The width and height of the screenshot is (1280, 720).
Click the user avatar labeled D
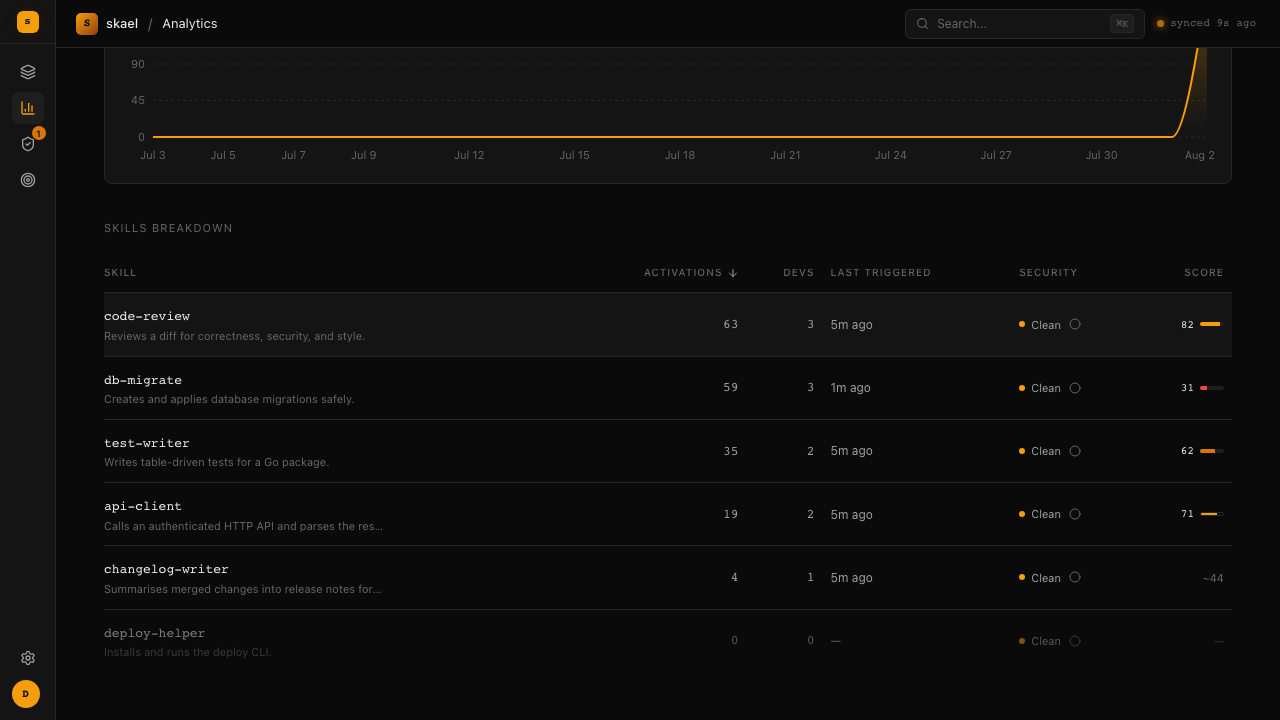tap(26, 694)
